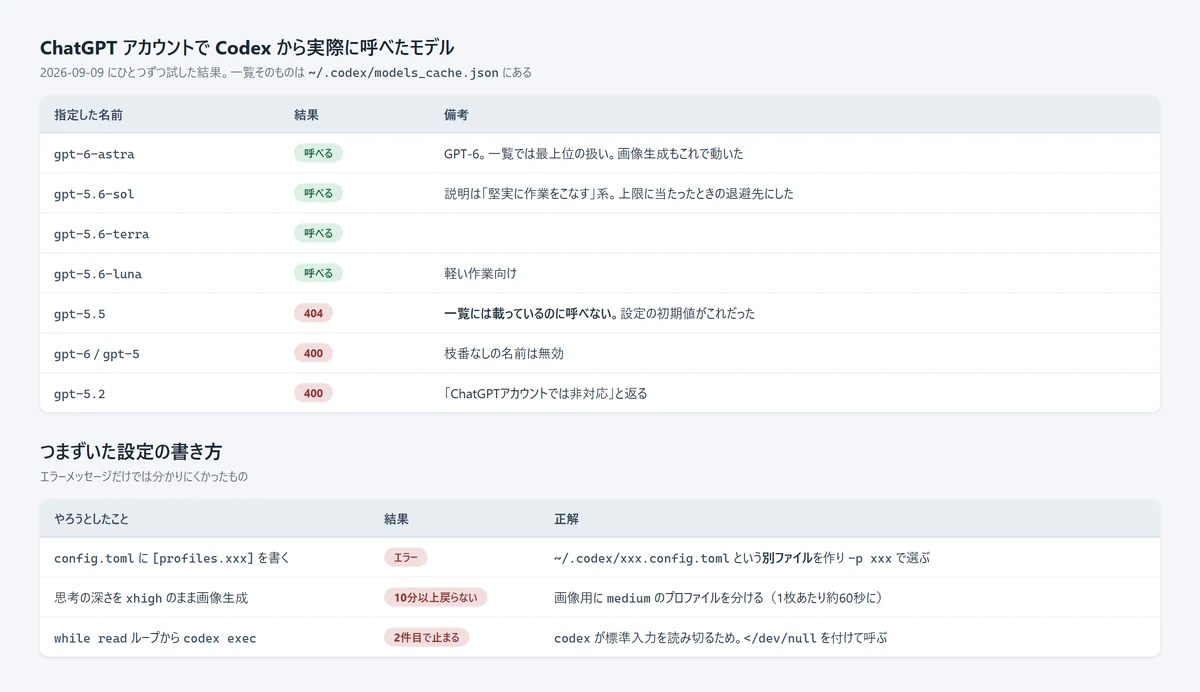1200x692 pixels.
Task: Click the 呼べる badge in gpt-6-astra row
Action: tap(318, 153)
